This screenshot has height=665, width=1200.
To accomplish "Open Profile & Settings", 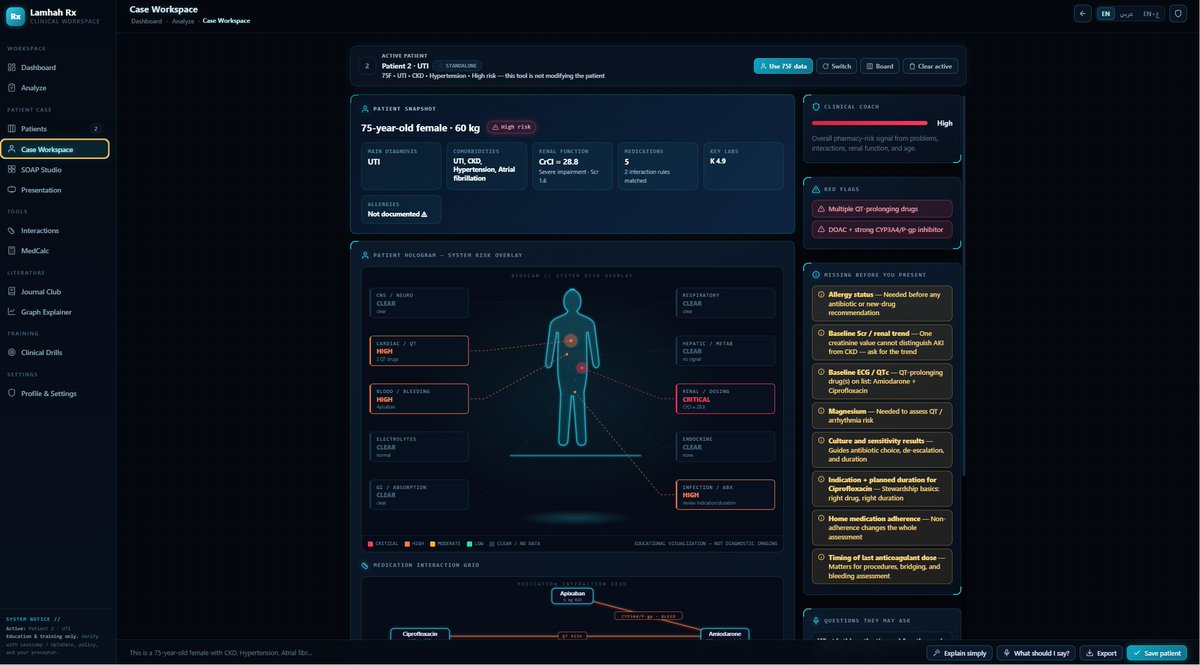I will pos(55,393).
